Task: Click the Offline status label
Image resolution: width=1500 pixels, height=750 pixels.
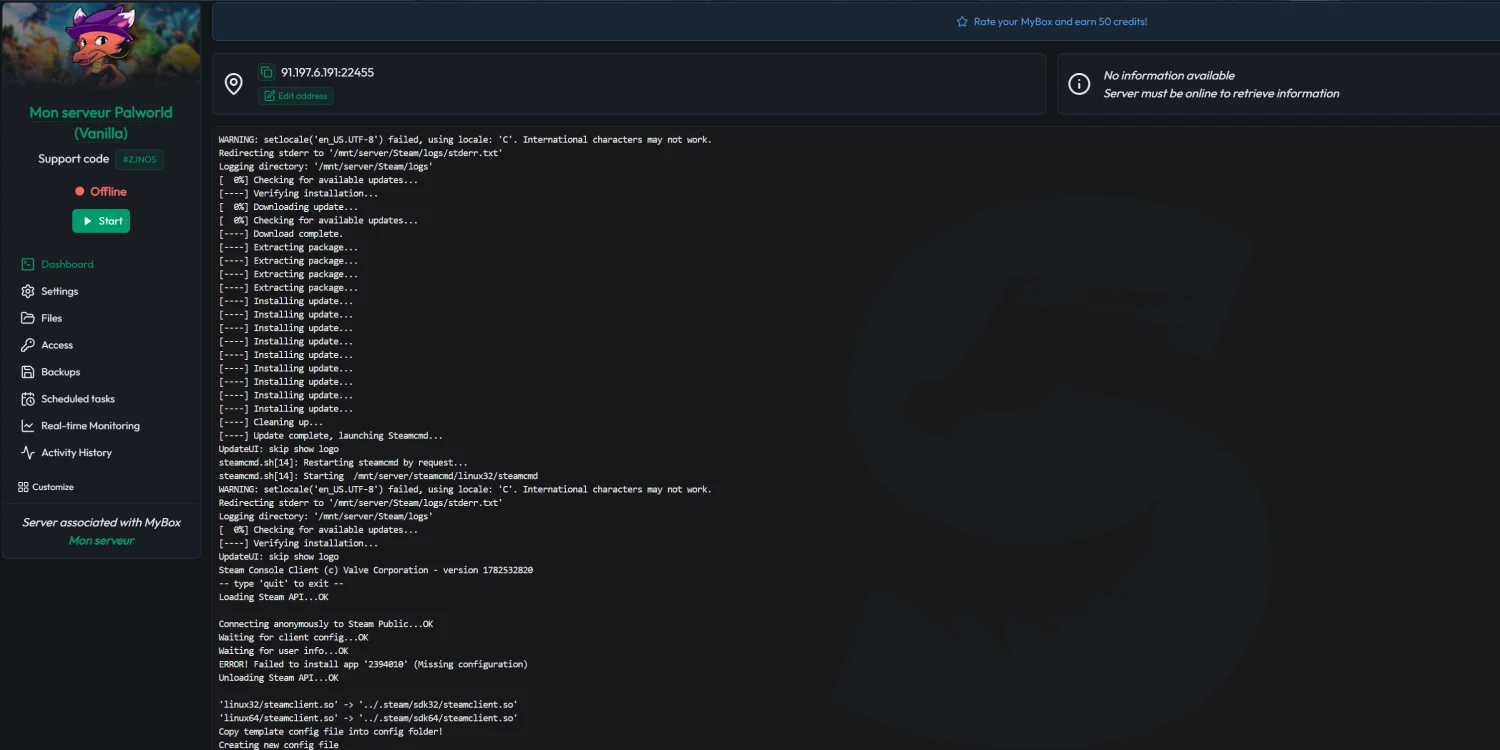Action: pyautogui.click(x=101, y=191)
